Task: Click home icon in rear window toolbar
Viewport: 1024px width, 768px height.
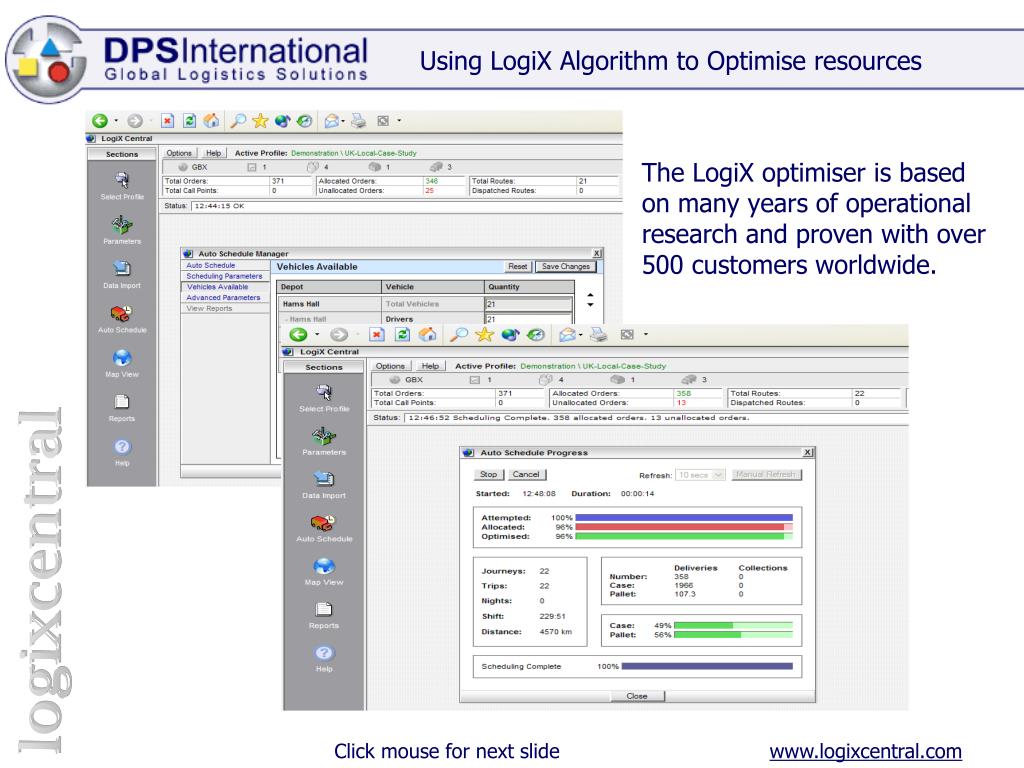Action: click(211, 121)
